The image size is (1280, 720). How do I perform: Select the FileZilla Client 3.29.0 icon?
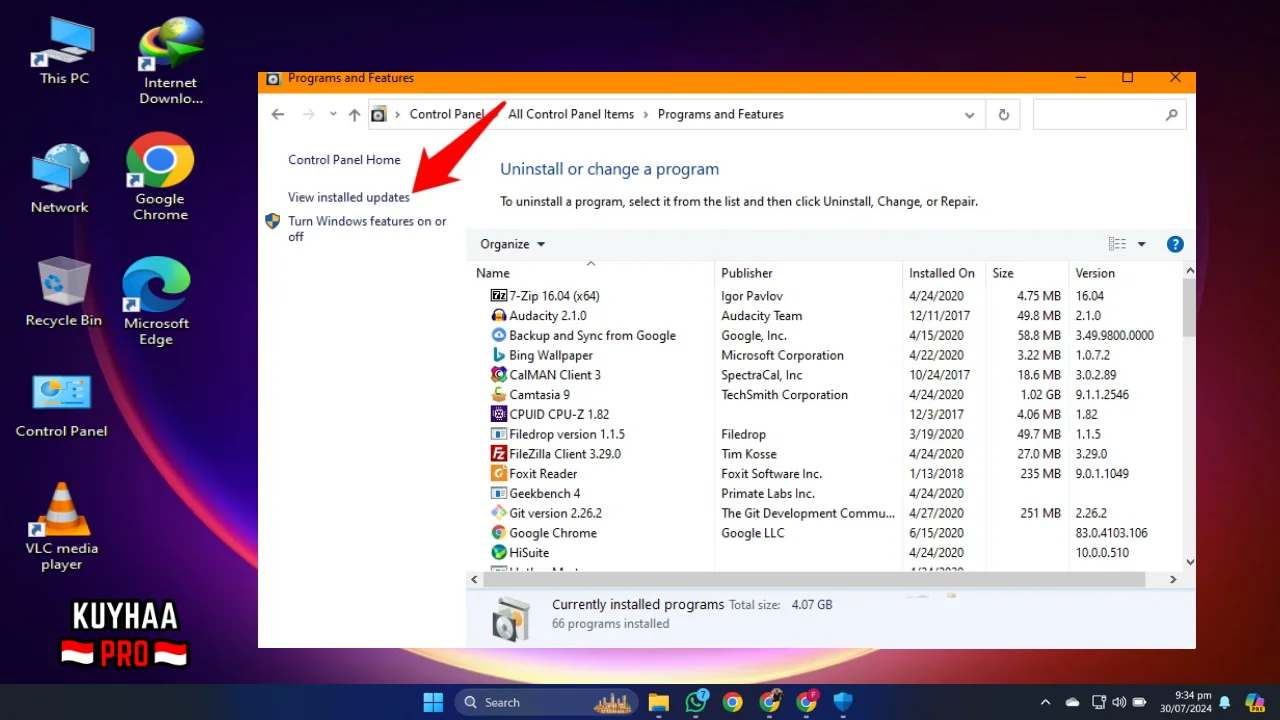(x=499, y=454)
